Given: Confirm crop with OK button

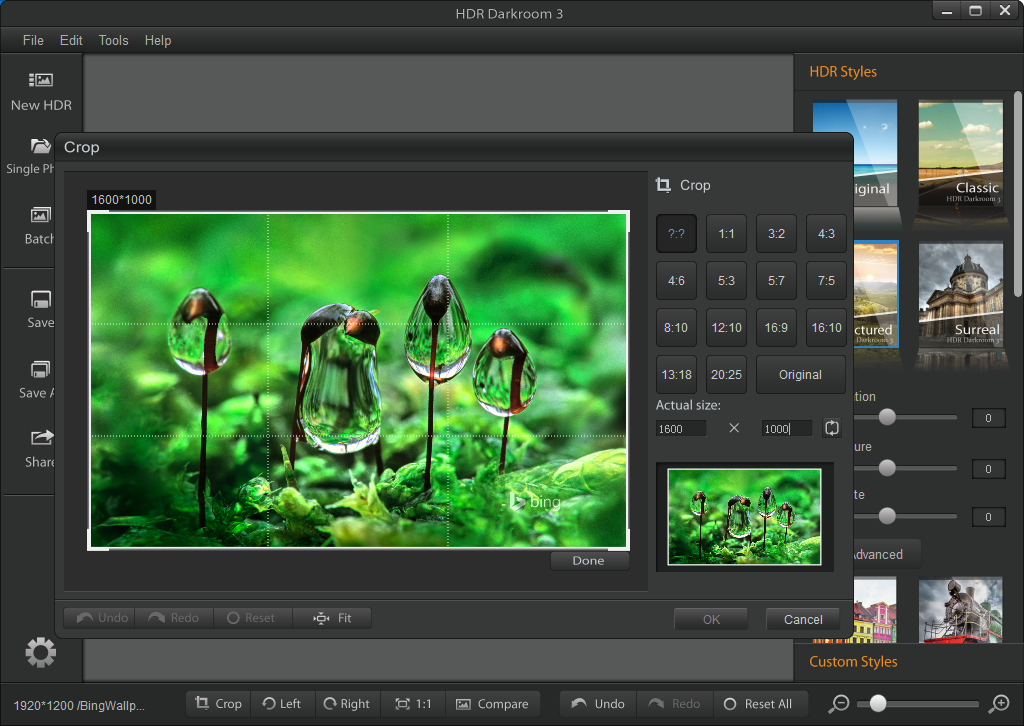Looking at the screenshot, I should pos(711,620).
